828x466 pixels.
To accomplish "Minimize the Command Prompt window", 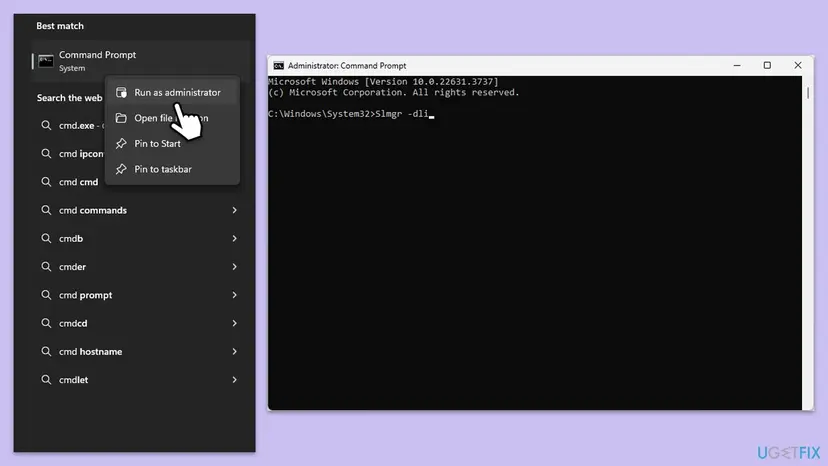I will [737, 66].
